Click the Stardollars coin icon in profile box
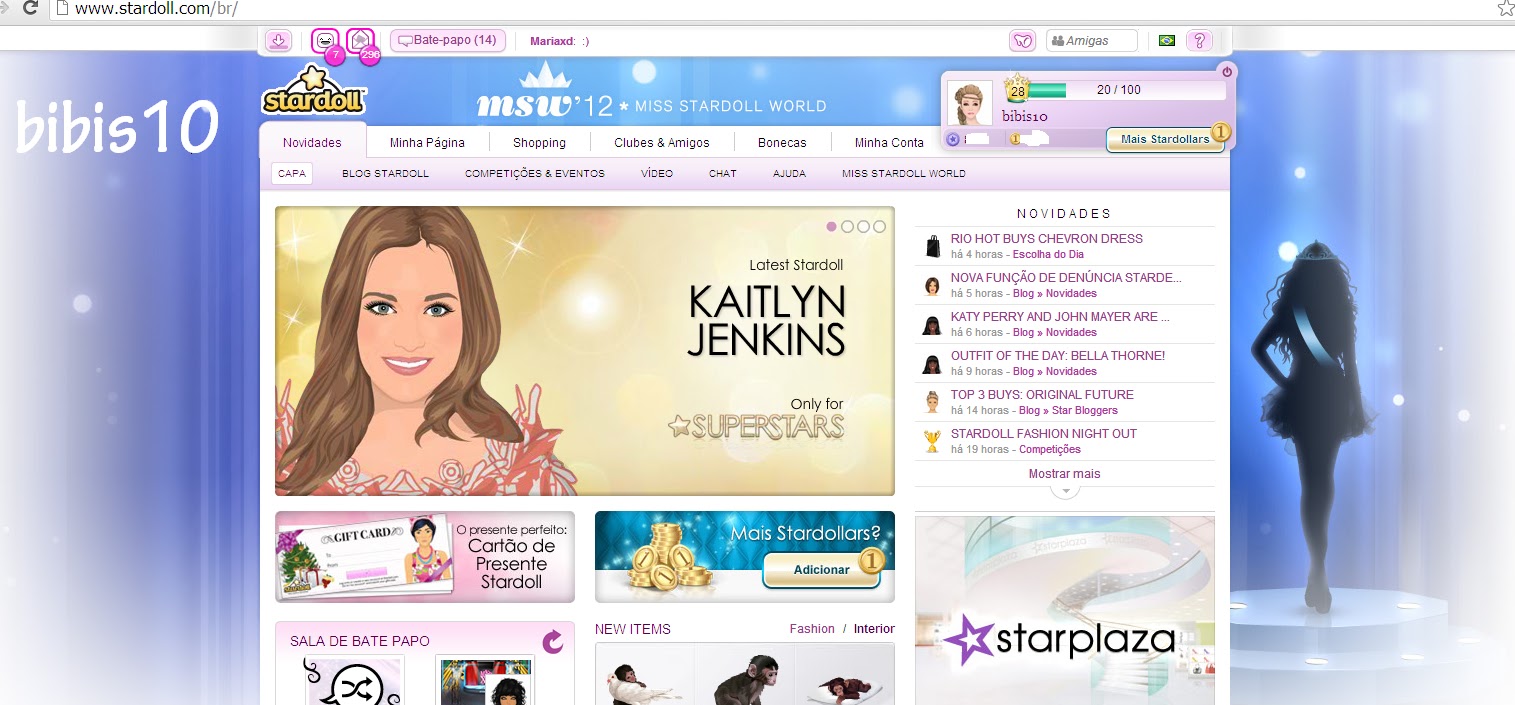Screen dimensions: 1515x705 pyautogui.click(x=1014, y=140)
